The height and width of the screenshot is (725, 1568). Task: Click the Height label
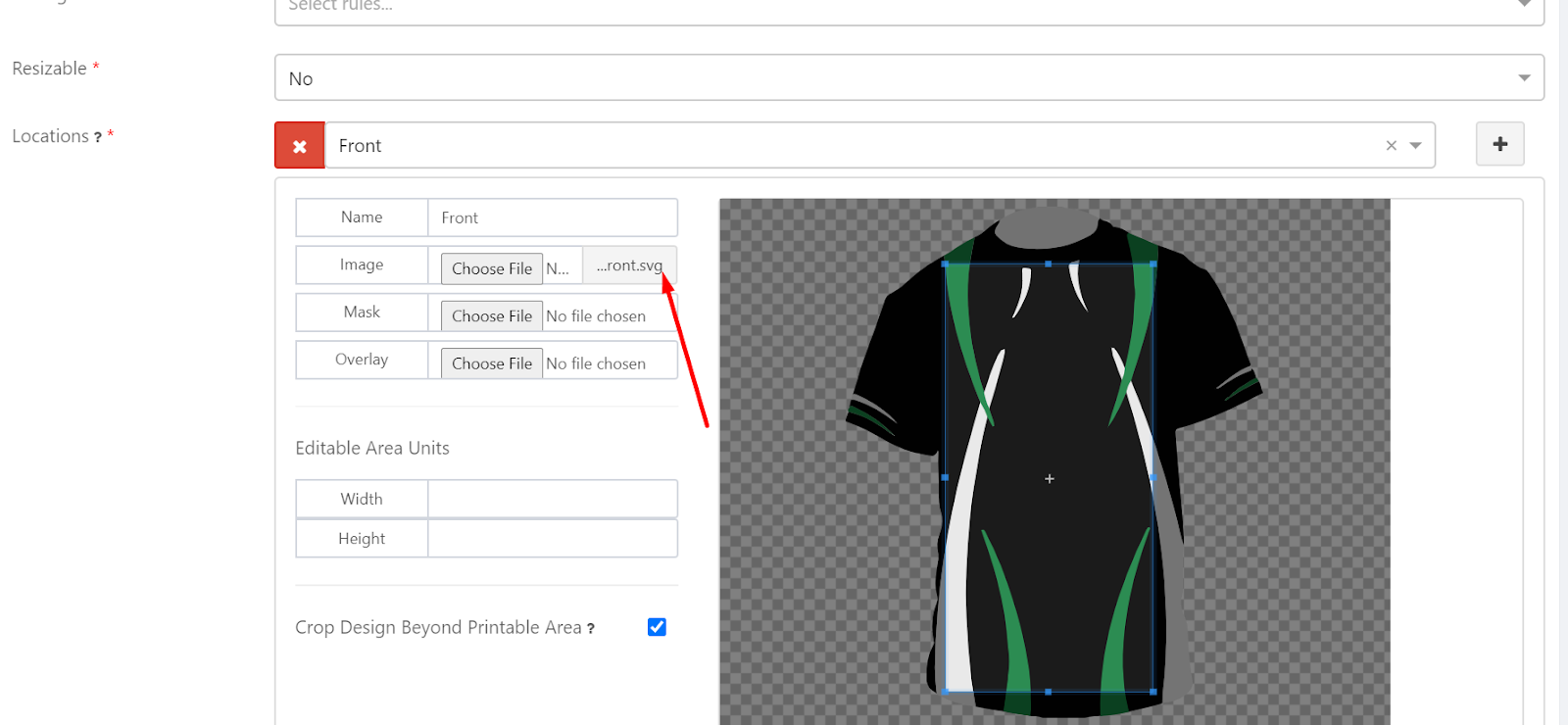click(x=362, y=539)
